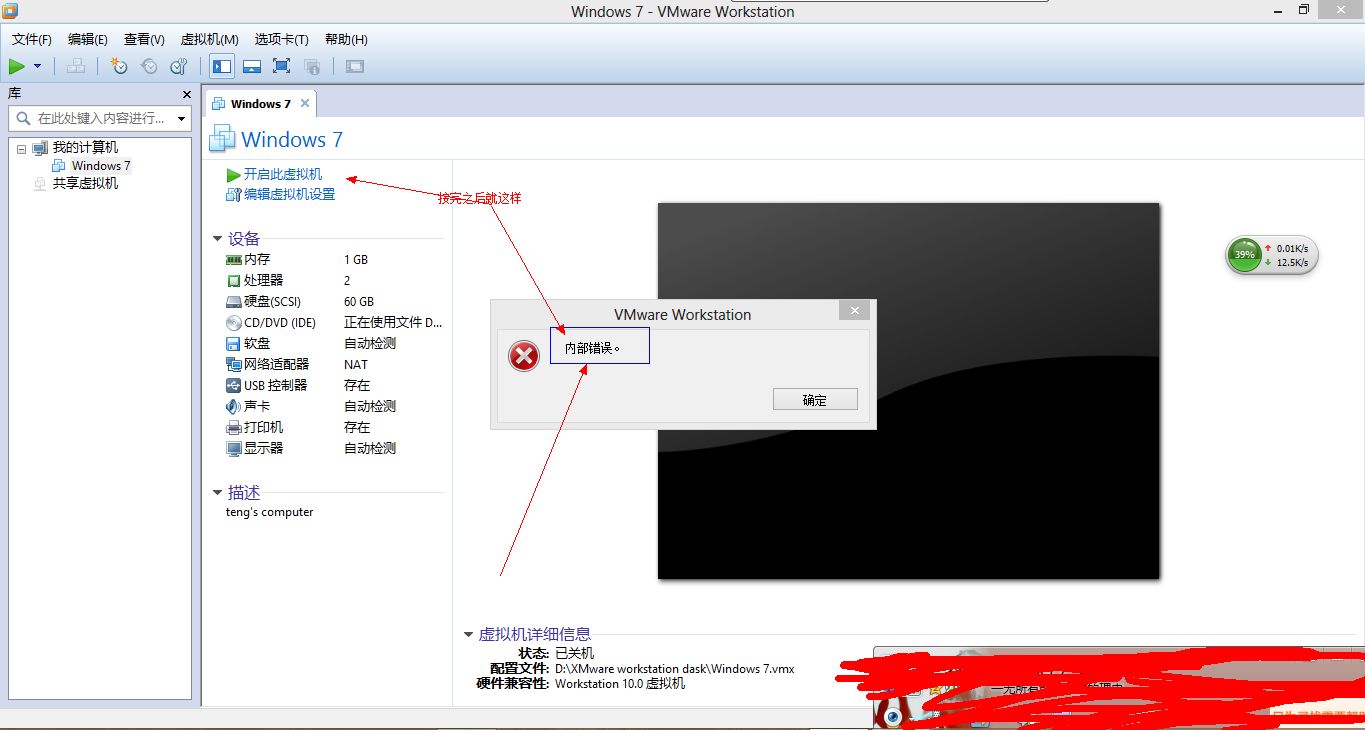Image resolution: width=1365 pixels, height=730 pixels.
Task: Open the 文件(F) menu
Action: [x=32, y=39]
